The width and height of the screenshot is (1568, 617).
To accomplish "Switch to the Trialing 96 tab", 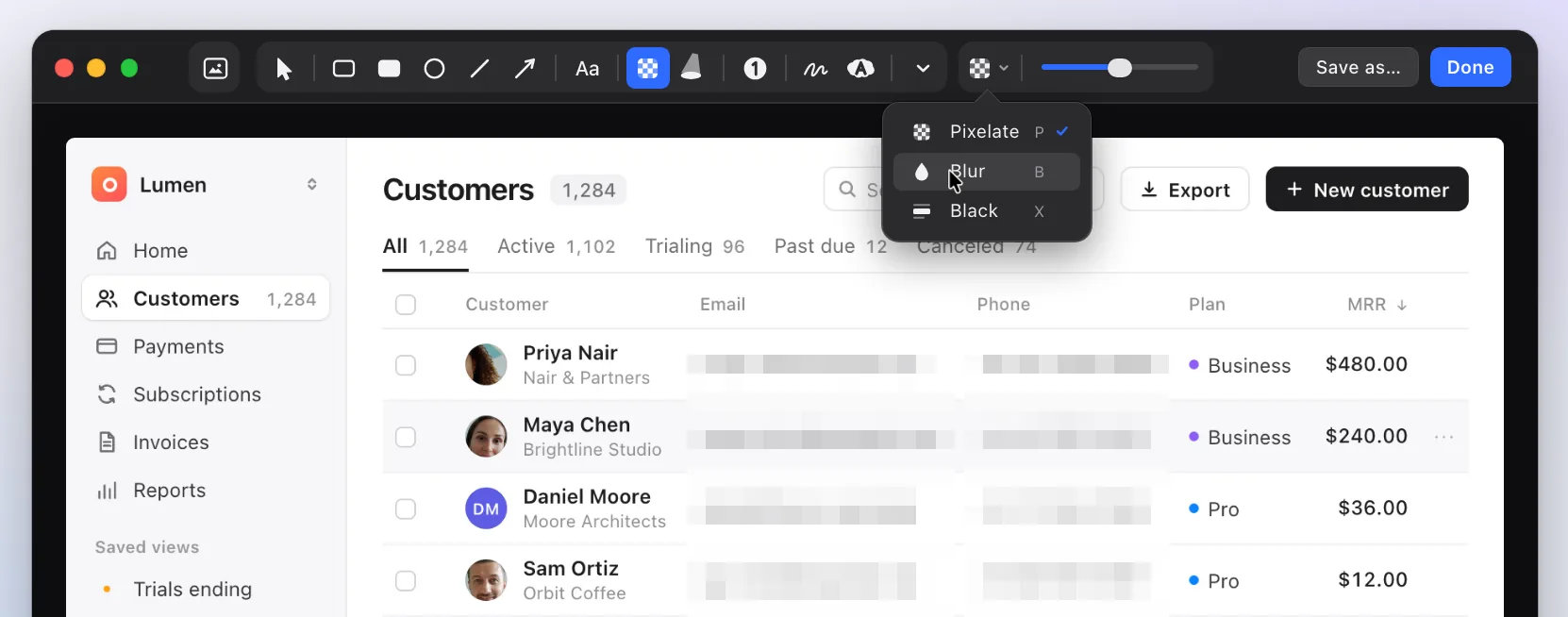I will 694,247.
